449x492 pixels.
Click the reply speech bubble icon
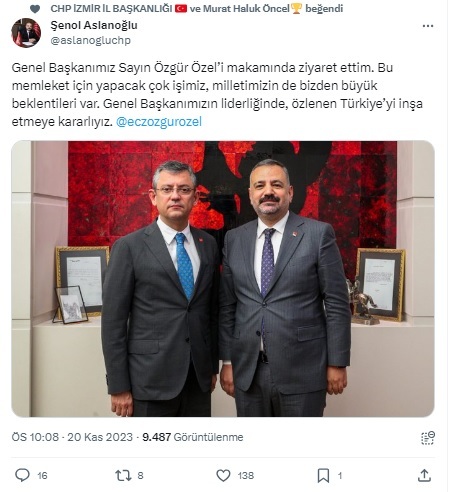point(23,475)
